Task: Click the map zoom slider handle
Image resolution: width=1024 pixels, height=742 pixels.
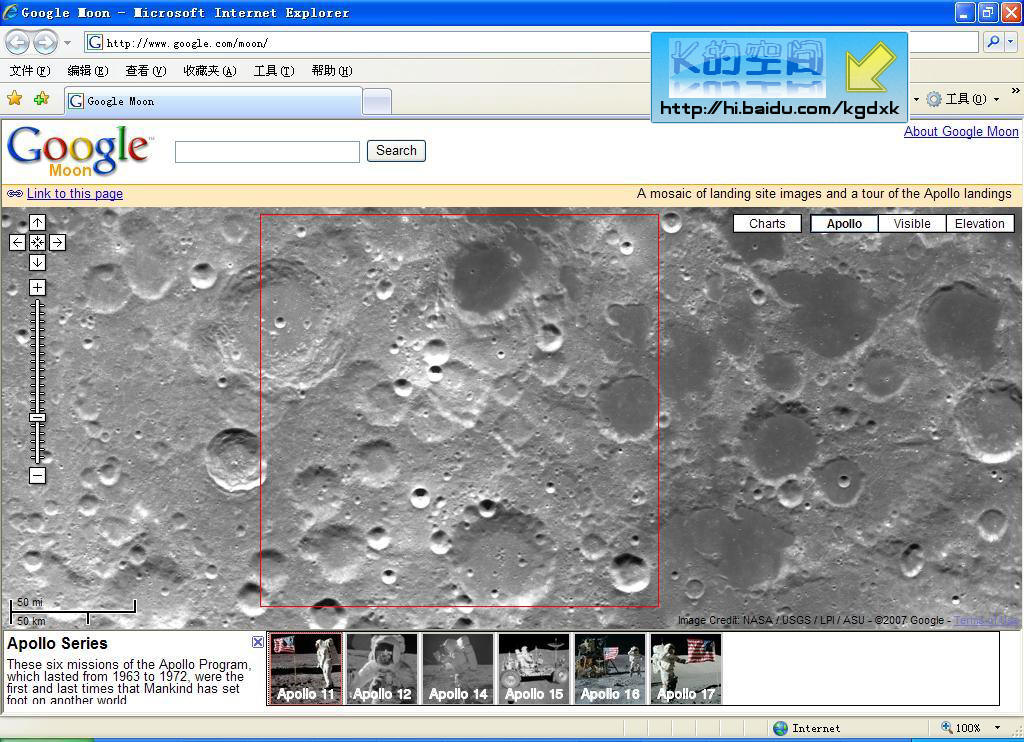Action: pos(37,418)
